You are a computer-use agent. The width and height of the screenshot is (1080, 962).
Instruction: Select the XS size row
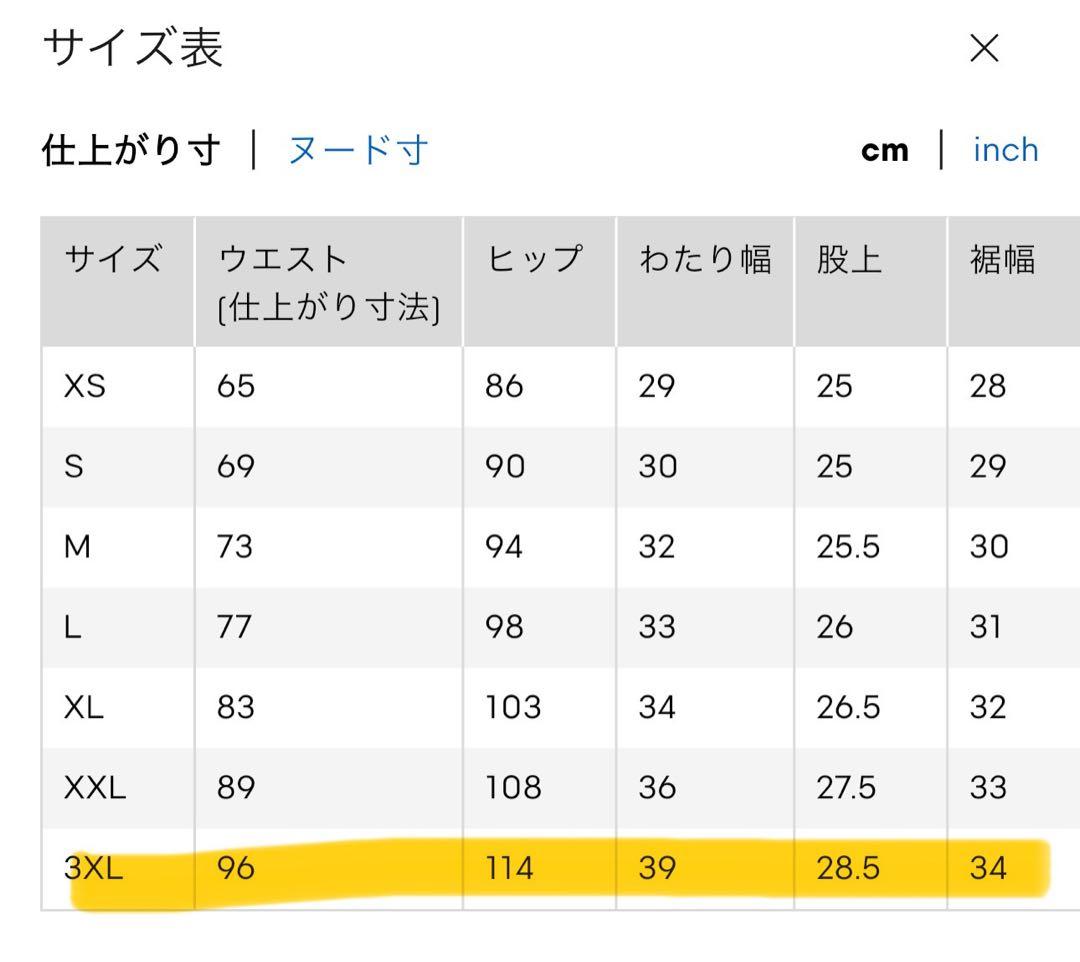point(561,386)
